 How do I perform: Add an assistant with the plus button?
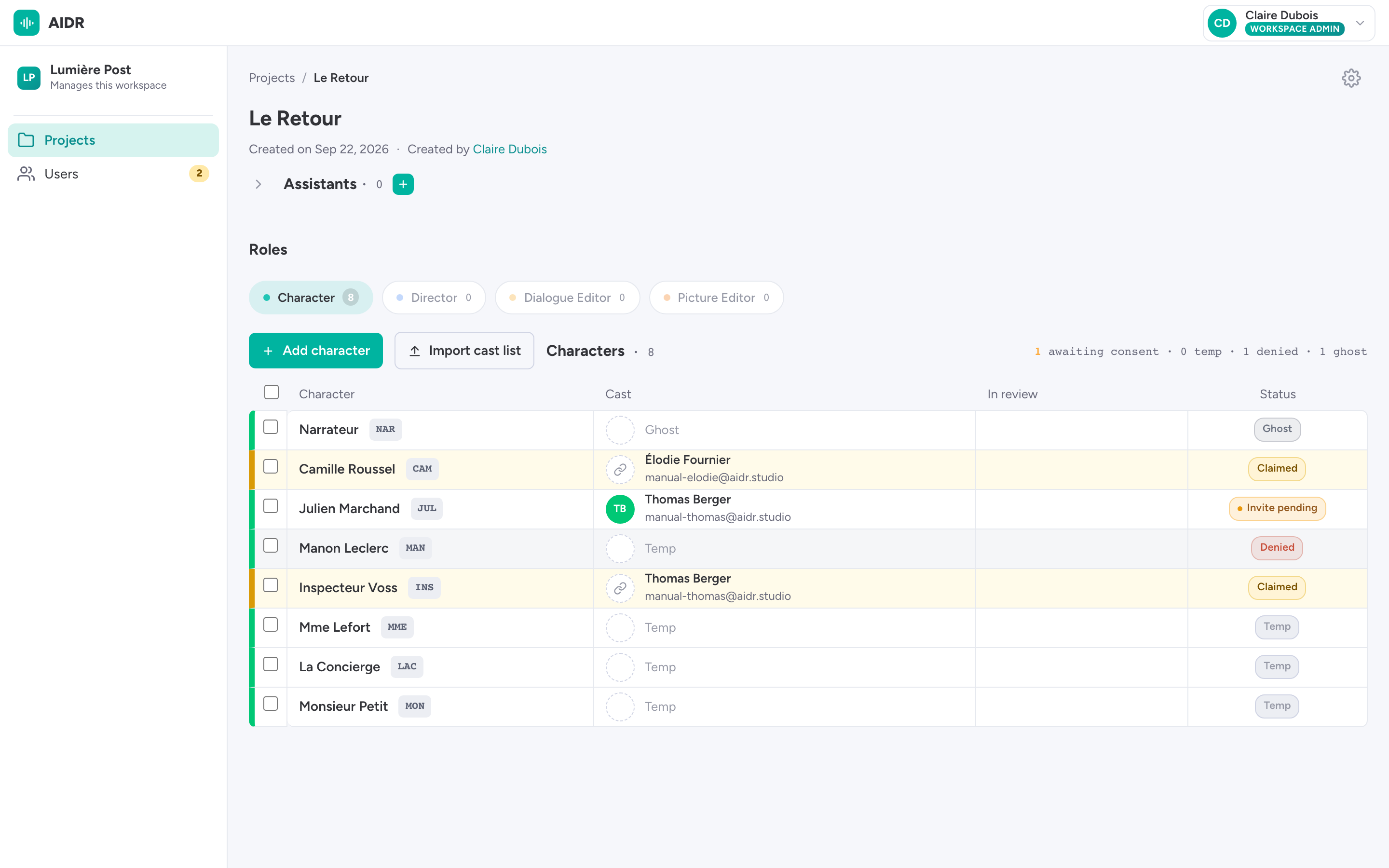click(403, 184)
